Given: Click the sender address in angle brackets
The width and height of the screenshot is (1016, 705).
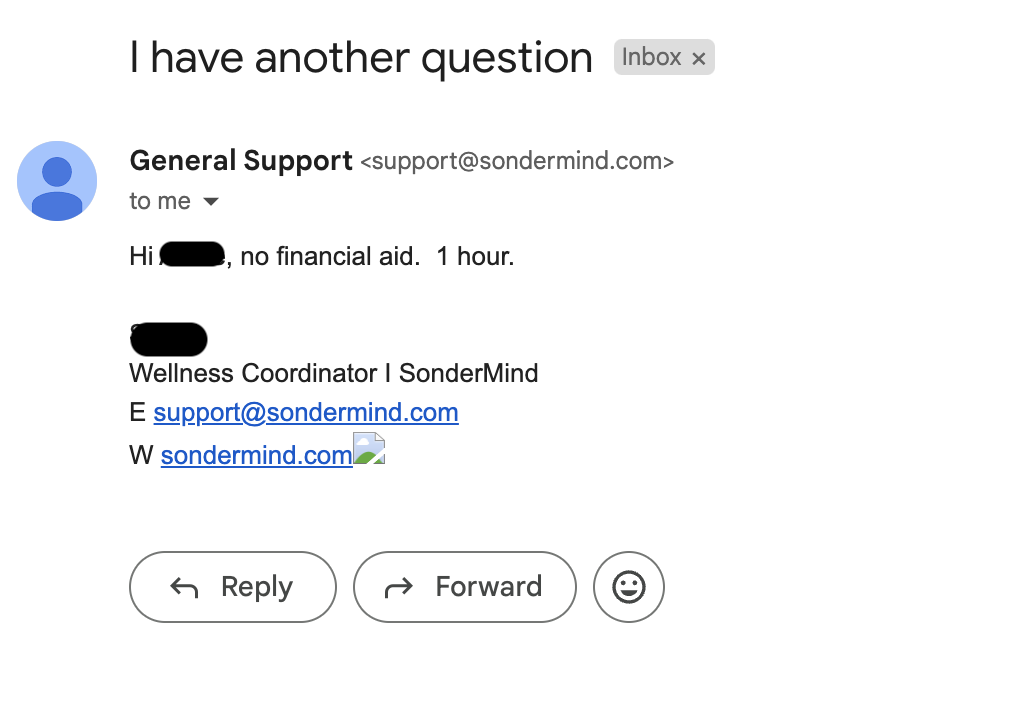Looking at the screenshot, I should pyautogui.click(x=516, y=161).
